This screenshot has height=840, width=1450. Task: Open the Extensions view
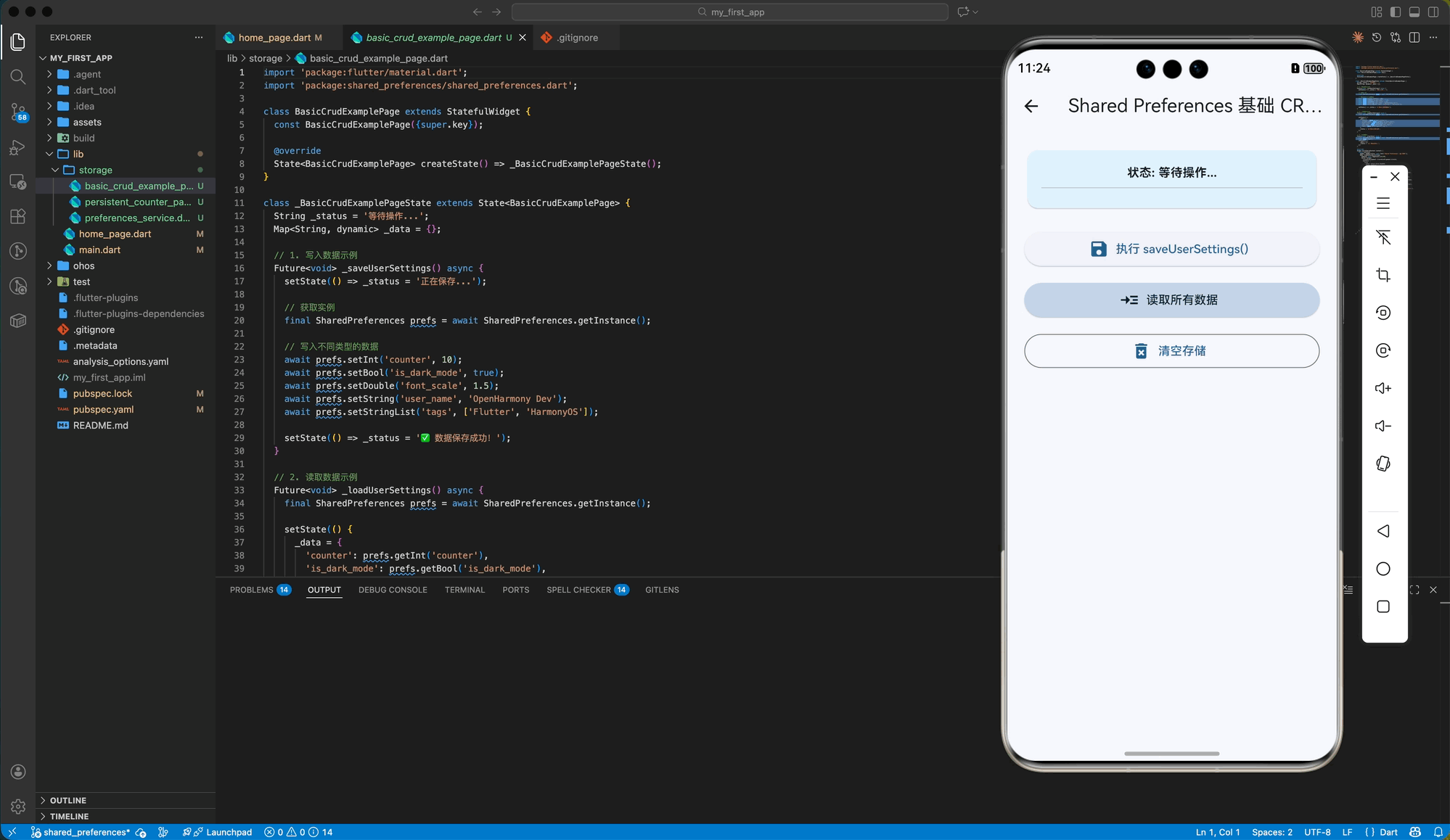18,216
